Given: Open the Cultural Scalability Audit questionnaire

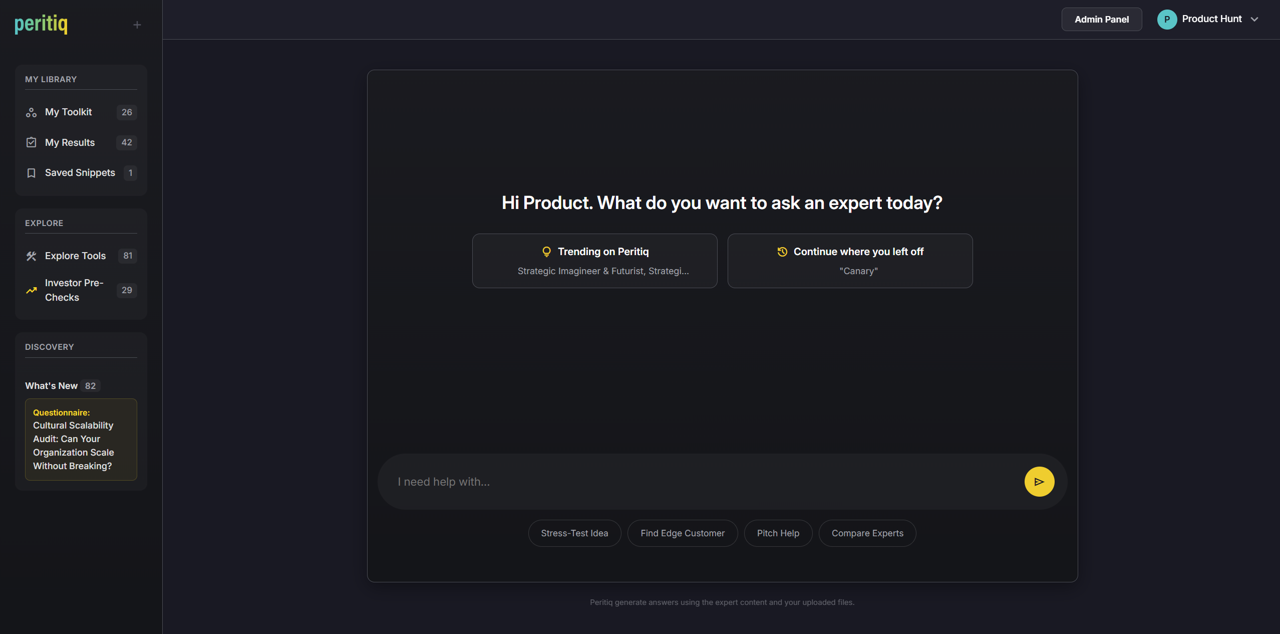Looking at the screenshot, I should (x=80, y=439).
